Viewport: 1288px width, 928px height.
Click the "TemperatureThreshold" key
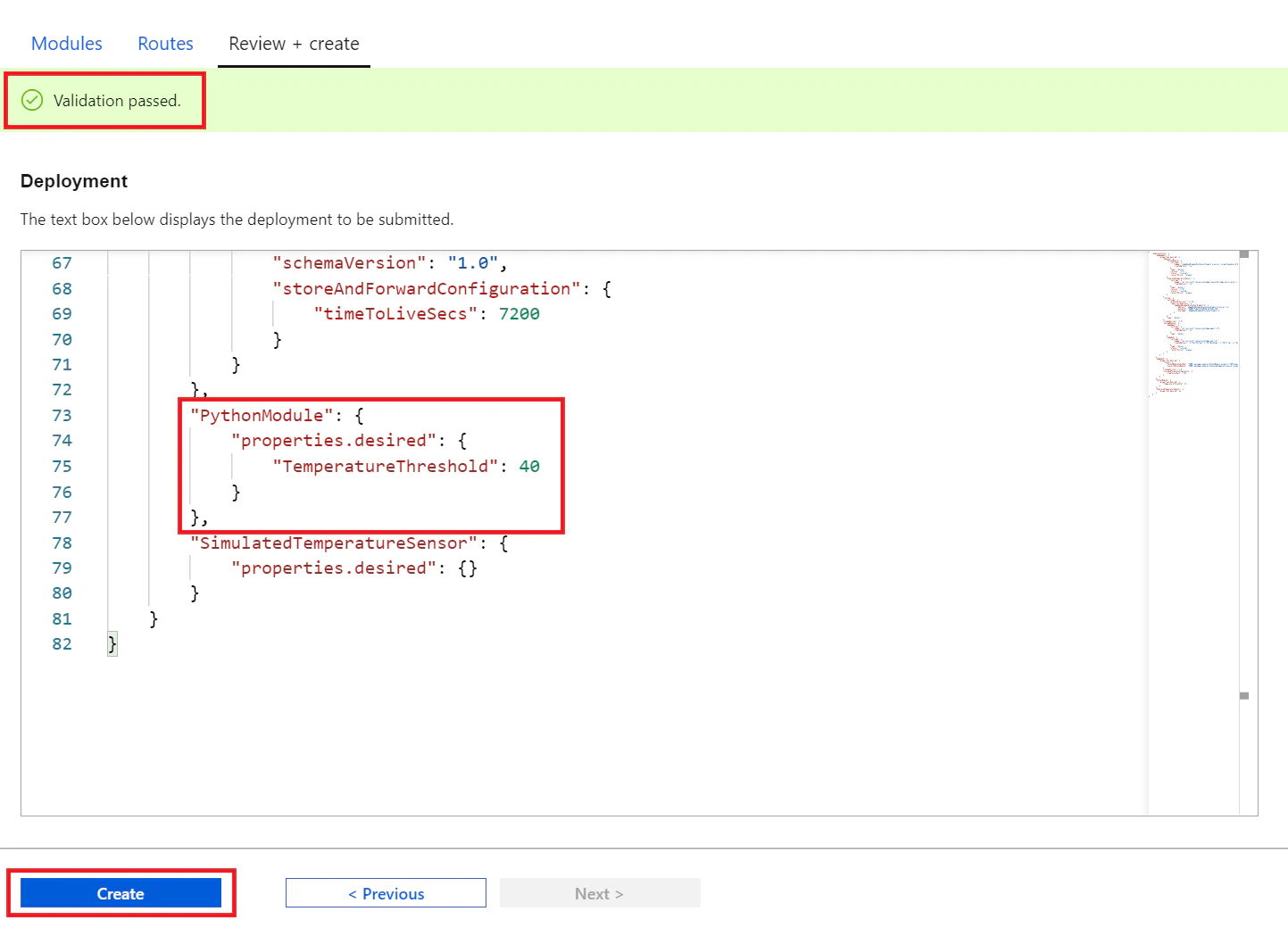point(386,467)
